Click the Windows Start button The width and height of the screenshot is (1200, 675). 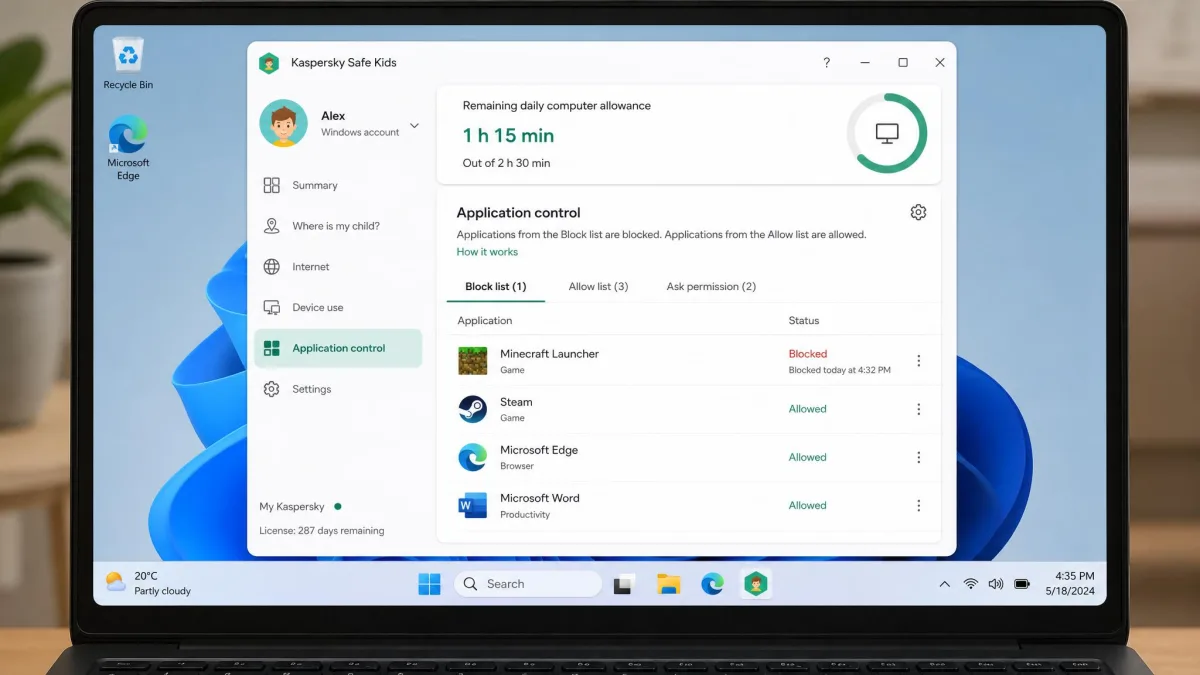click(x=429, y=584)
